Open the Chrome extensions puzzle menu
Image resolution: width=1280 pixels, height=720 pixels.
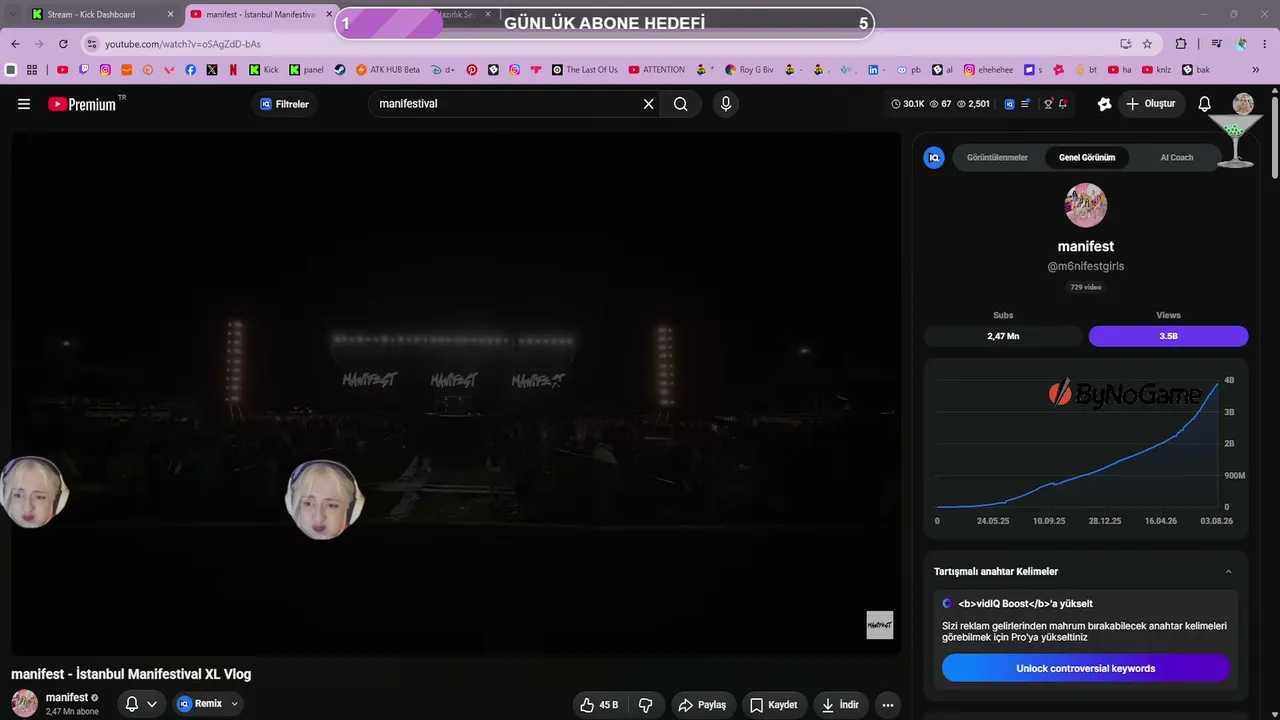1181,44
